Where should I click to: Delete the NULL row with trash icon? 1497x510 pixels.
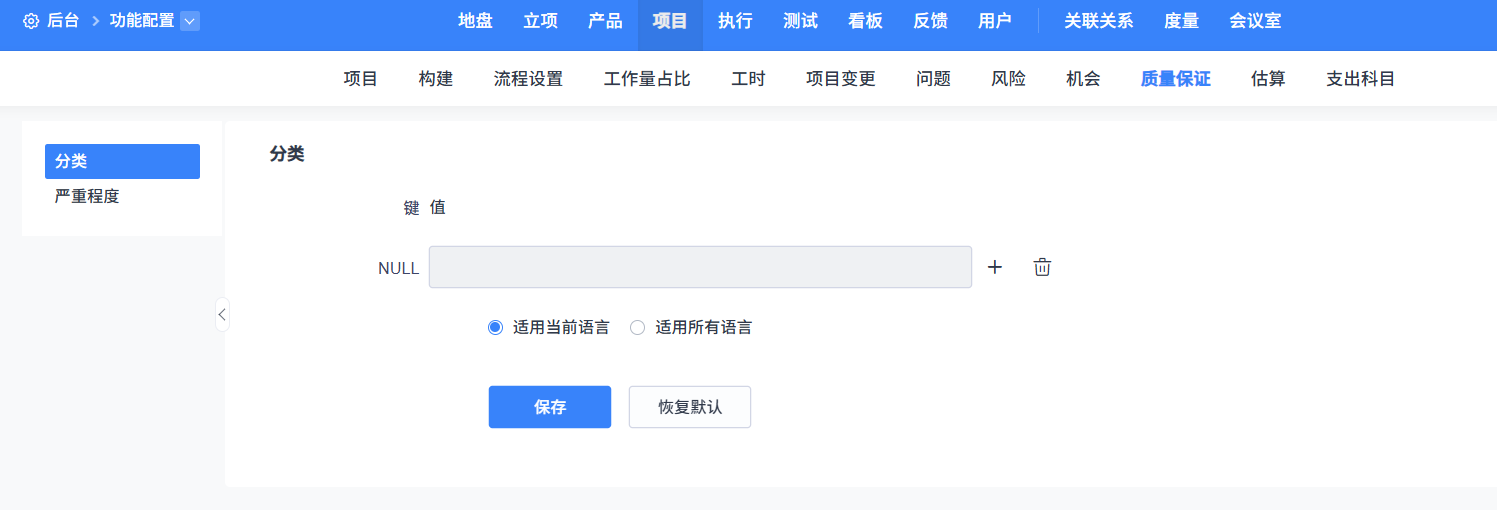point(1042,267)
